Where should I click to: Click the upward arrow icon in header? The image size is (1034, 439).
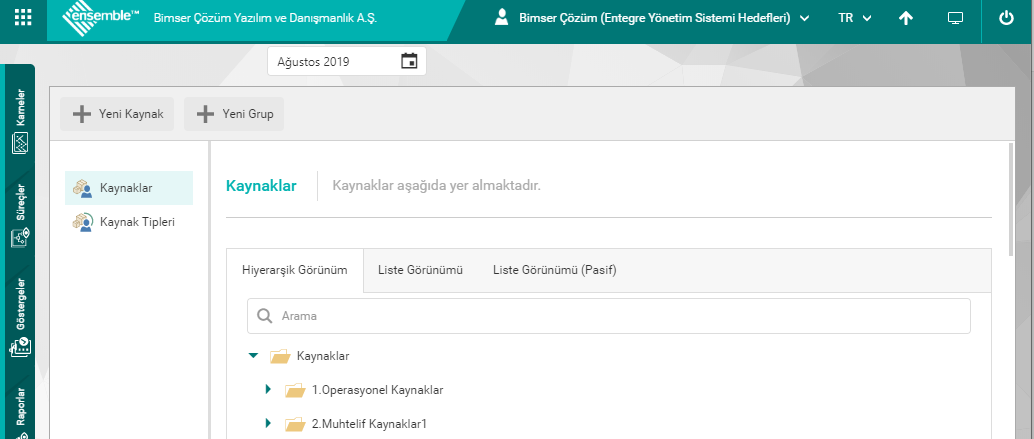[x=906, y=18]
